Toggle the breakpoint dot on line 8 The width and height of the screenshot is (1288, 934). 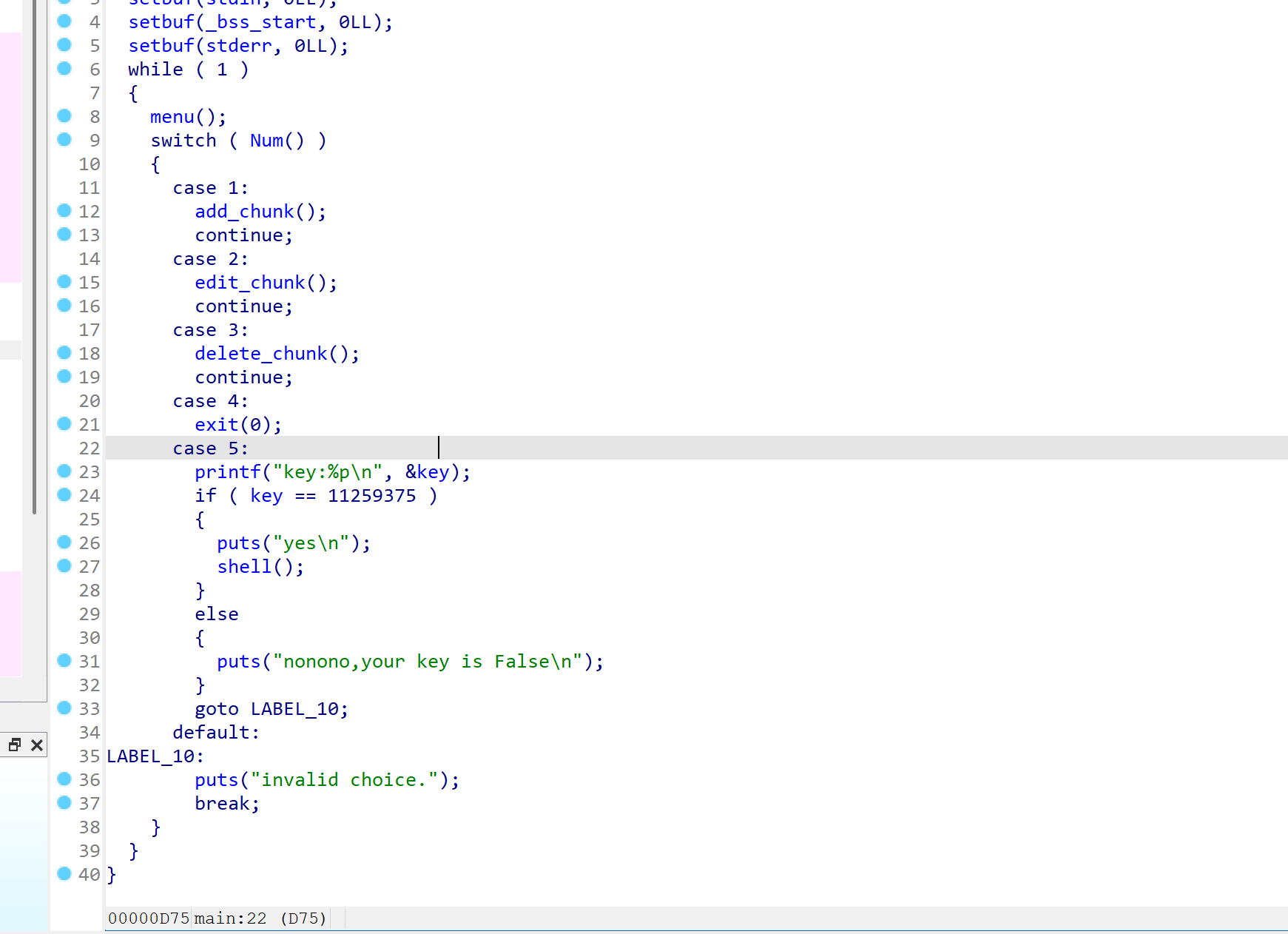coord(64,116)
